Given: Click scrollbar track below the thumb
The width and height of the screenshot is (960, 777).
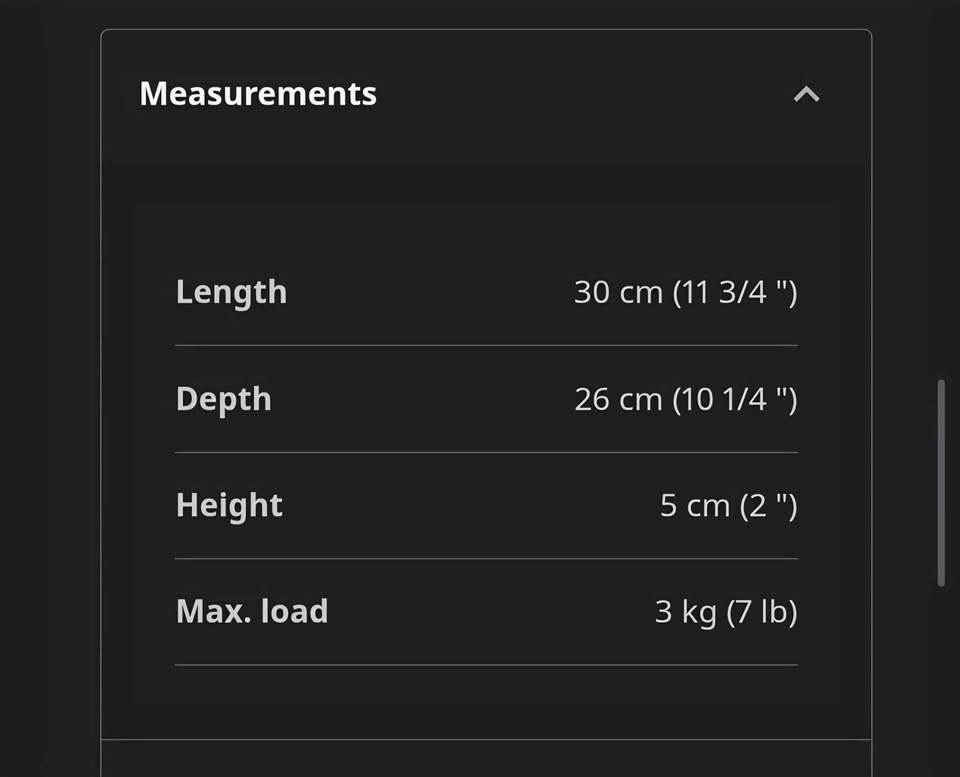Looking at the screenshot, I should (942, 682).
